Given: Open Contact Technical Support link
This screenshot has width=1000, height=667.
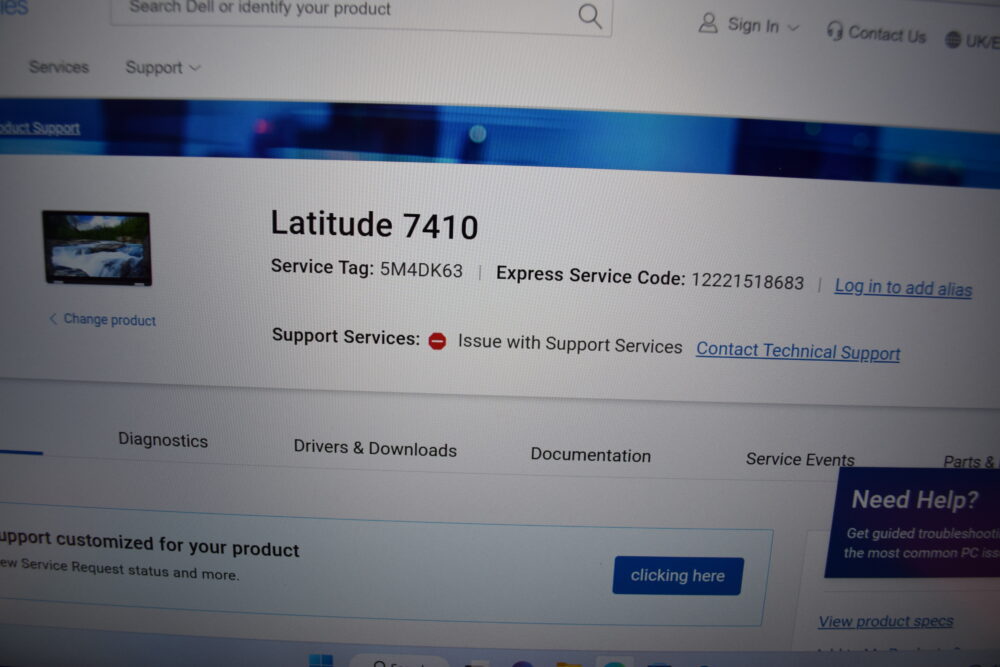Looking at the screenshot, I should [x=798, y=351].
